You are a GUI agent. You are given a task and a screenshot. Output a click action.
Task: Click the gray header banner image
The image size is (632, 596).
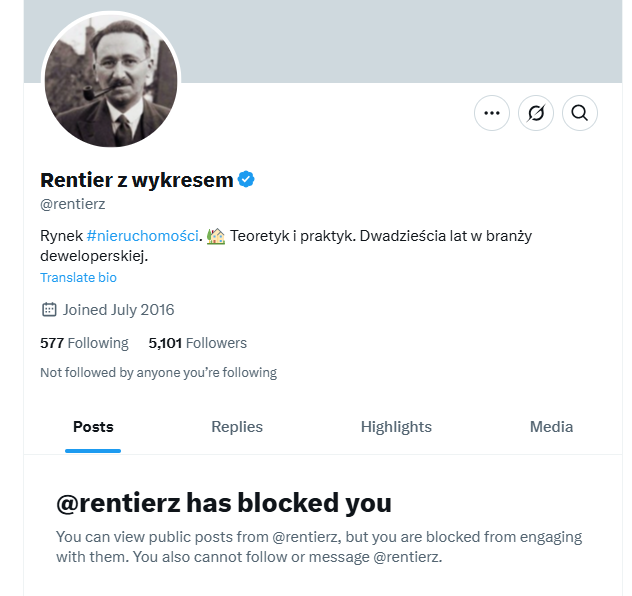400,40
